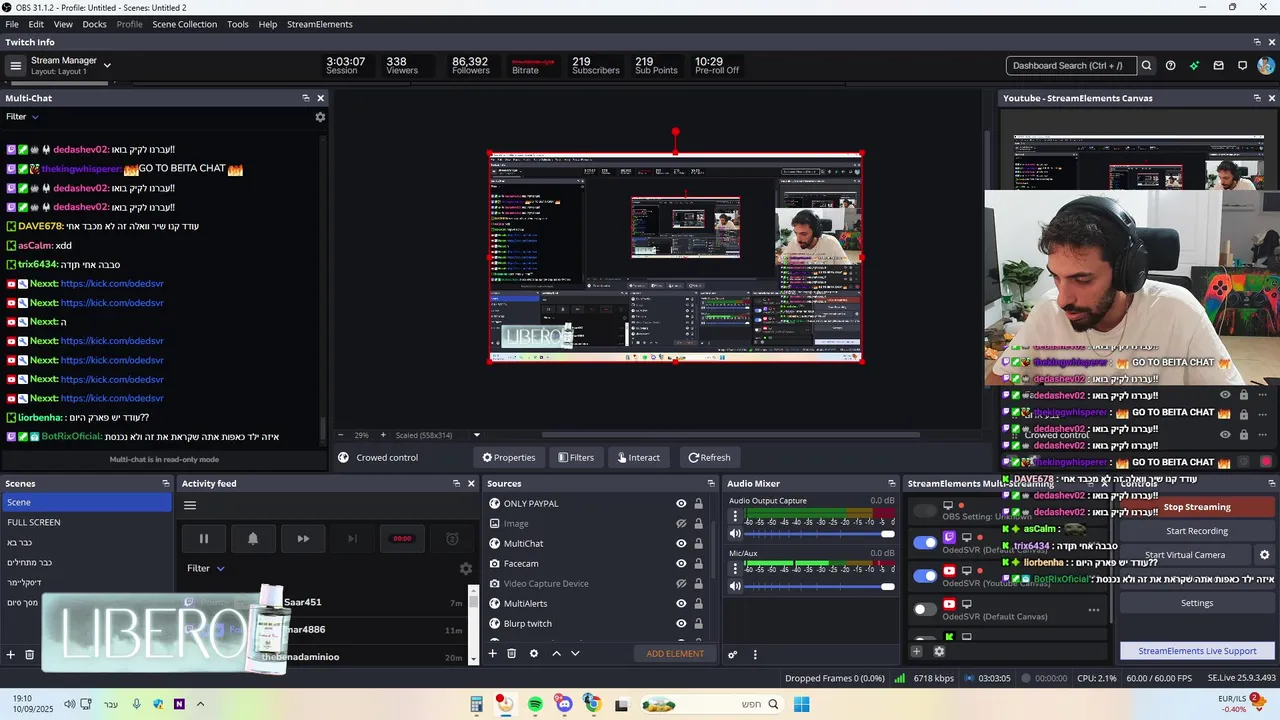Unlock the Facecam source lock
The image size is (1280, 720).
698,564
